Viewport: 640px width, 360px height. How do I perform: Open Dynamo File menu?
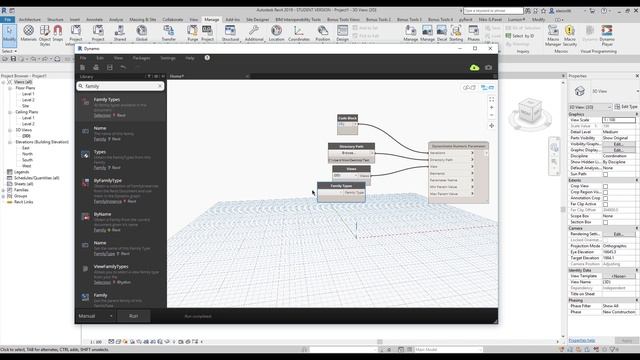point(83,58)
